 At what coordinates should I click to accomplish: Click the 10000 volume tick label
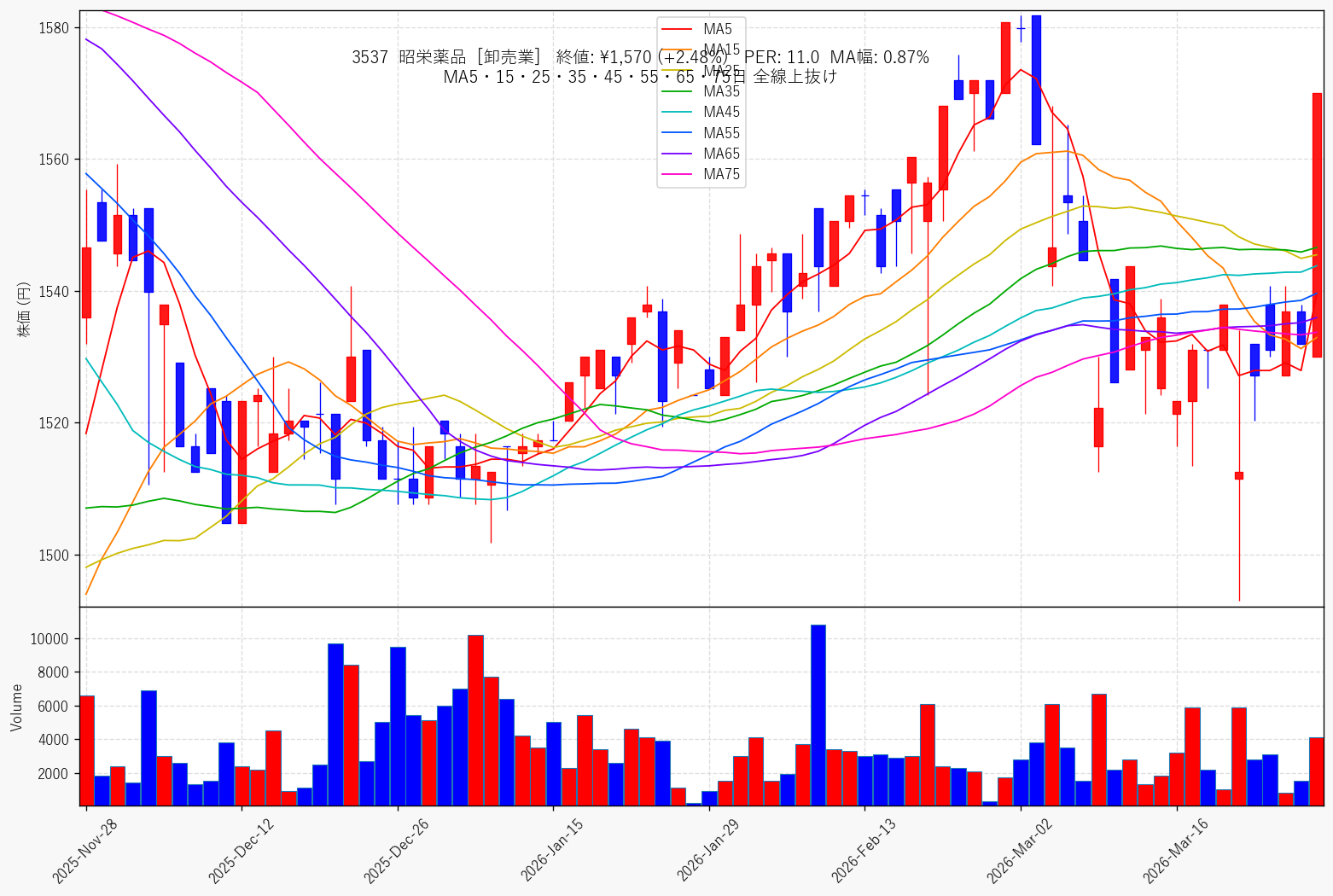tap(49, 639)
